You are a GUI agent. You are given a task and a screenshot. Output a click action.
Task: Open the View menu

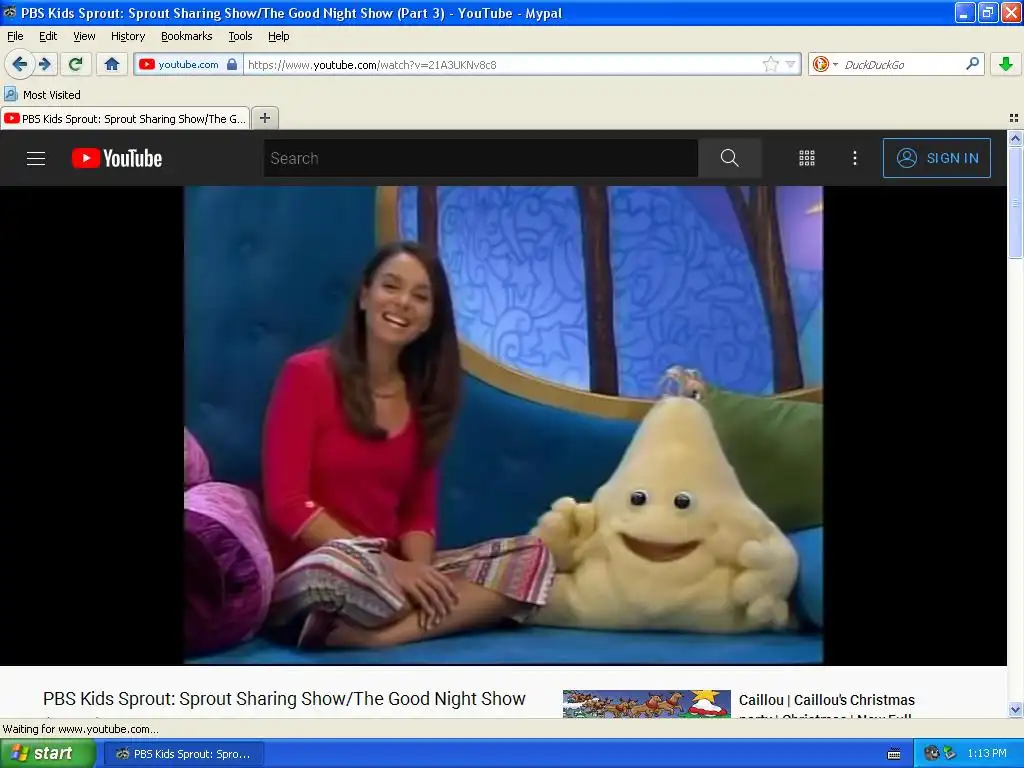pos(84,36)
